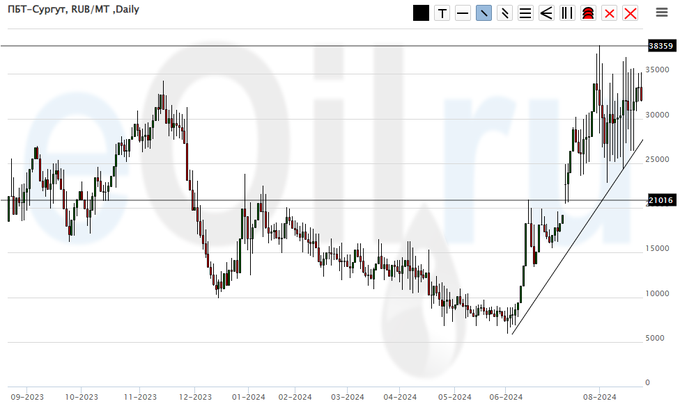Open the hamburger chart menu

[661, 13]
